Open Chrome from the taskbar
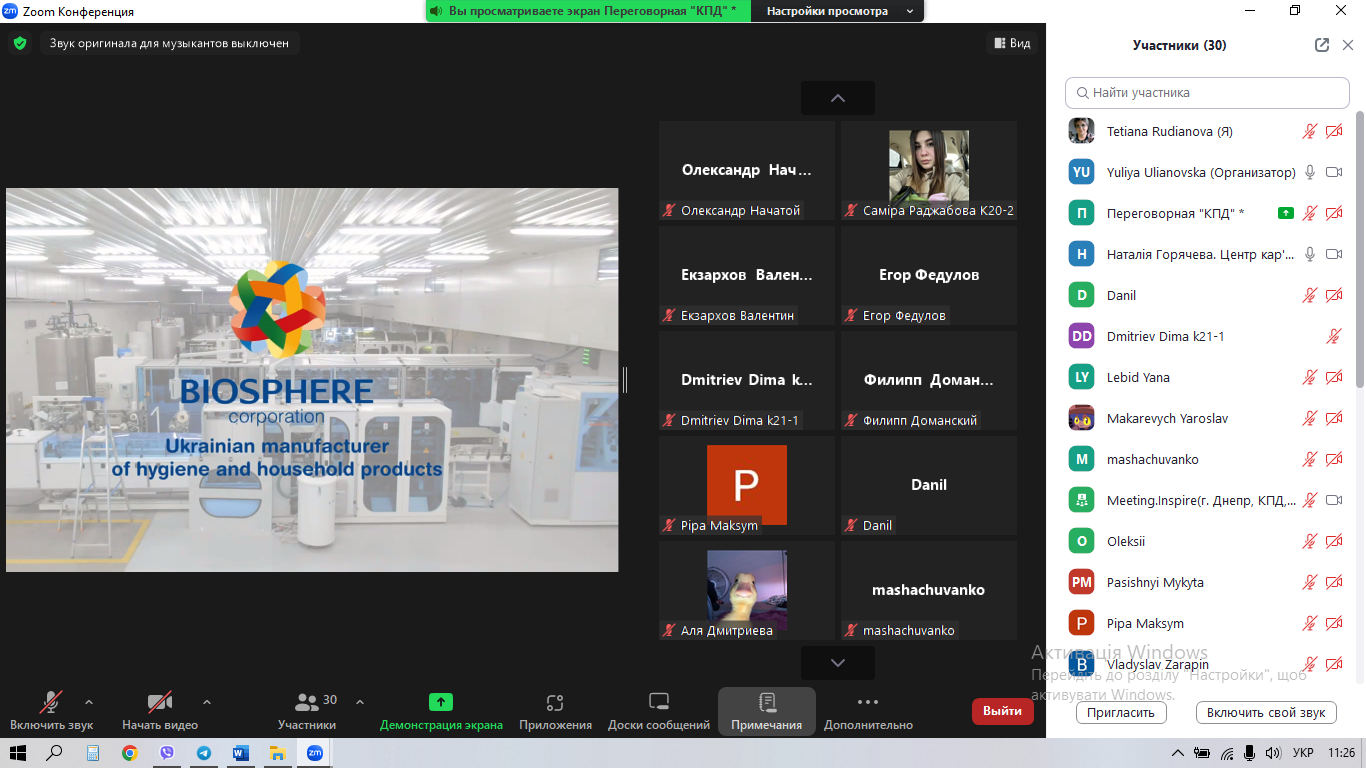Image resolution: width=1366 pixels, height=768 pixels. (129, 753)
